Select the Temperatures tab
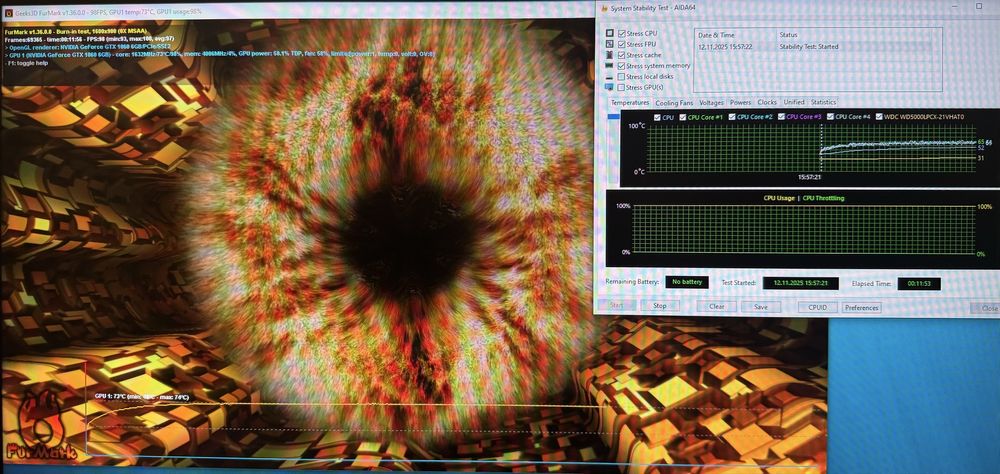The image size is (1000, 474). 629,102
